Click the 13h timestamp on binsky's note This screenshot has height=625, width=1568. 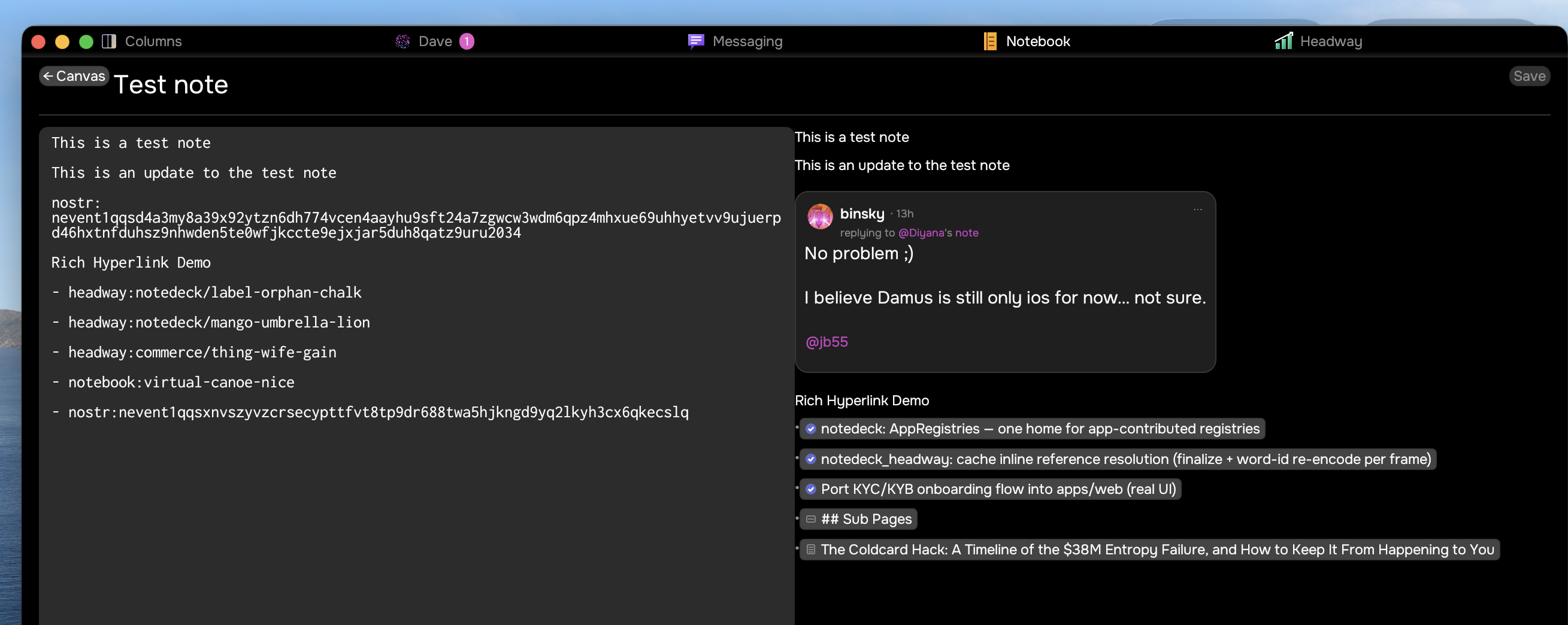click(904, 214)
